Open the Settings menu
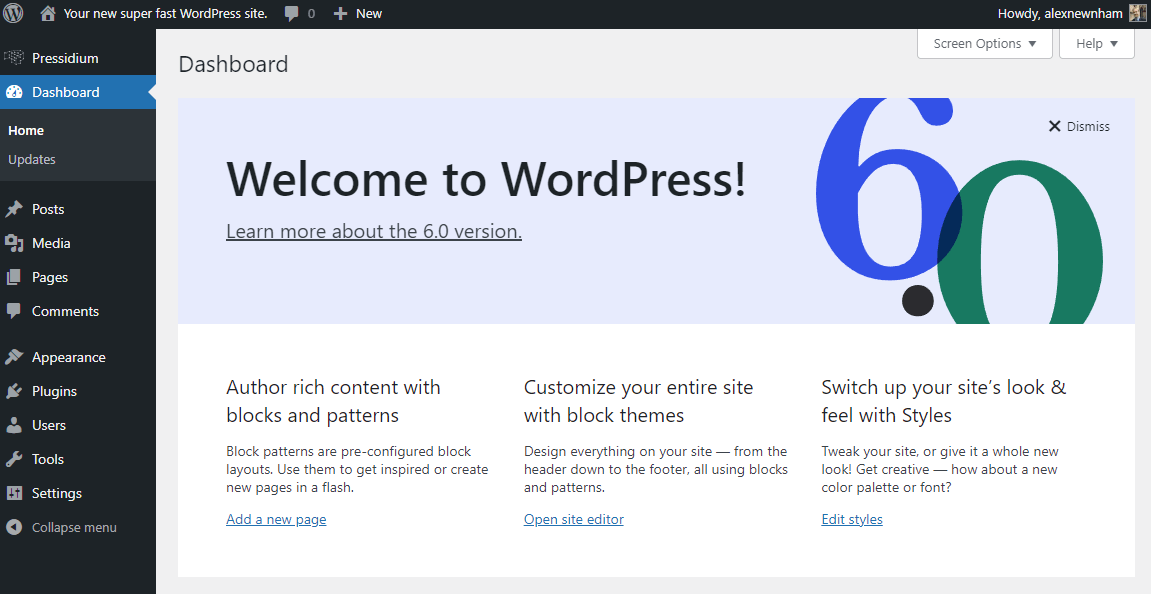Viewport: 1151px width, 594px height. pyautogui.click(x=78, y=493)
